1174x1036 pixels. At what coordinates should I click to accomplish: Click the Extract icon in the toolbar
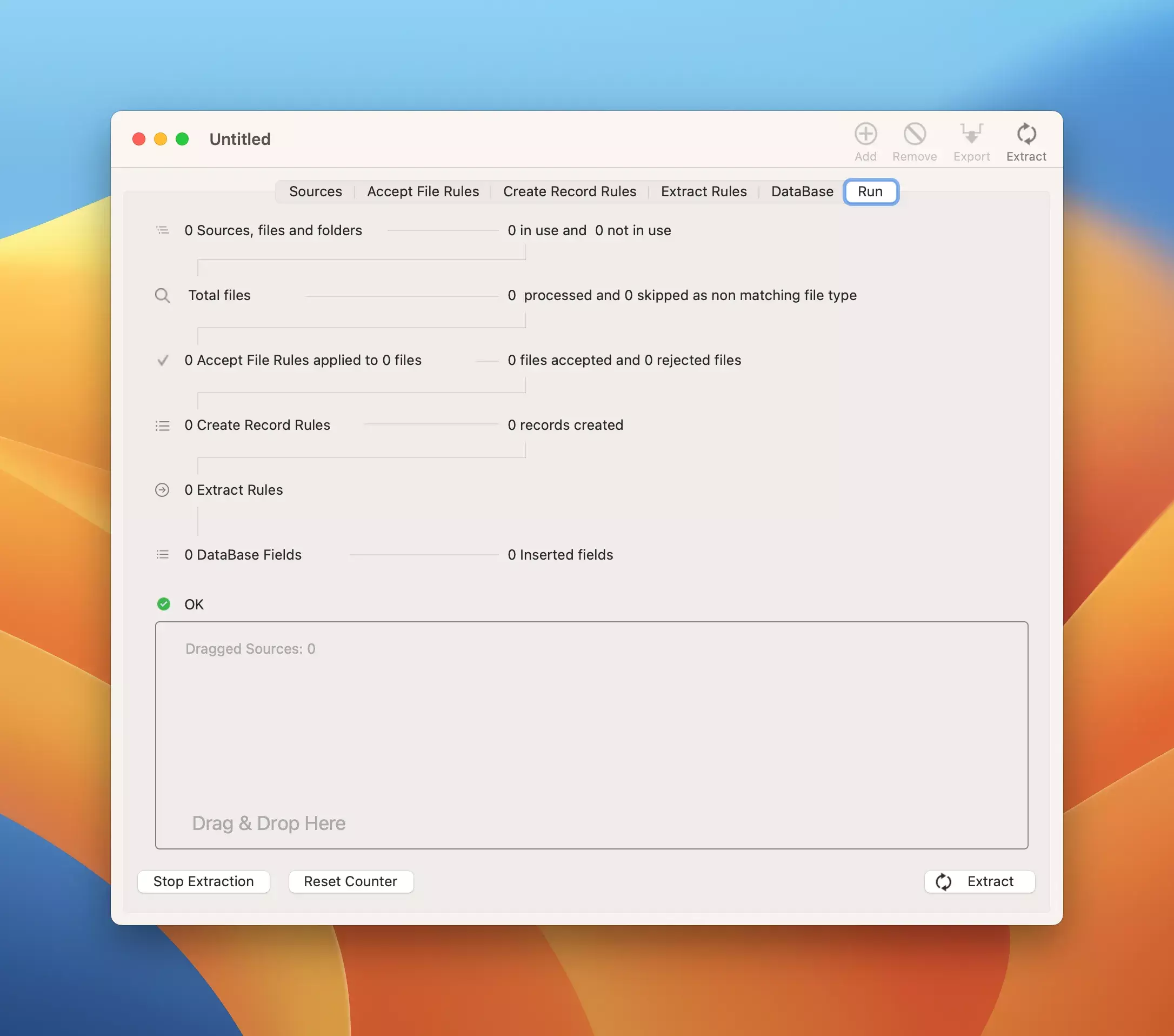point(1026,135)
